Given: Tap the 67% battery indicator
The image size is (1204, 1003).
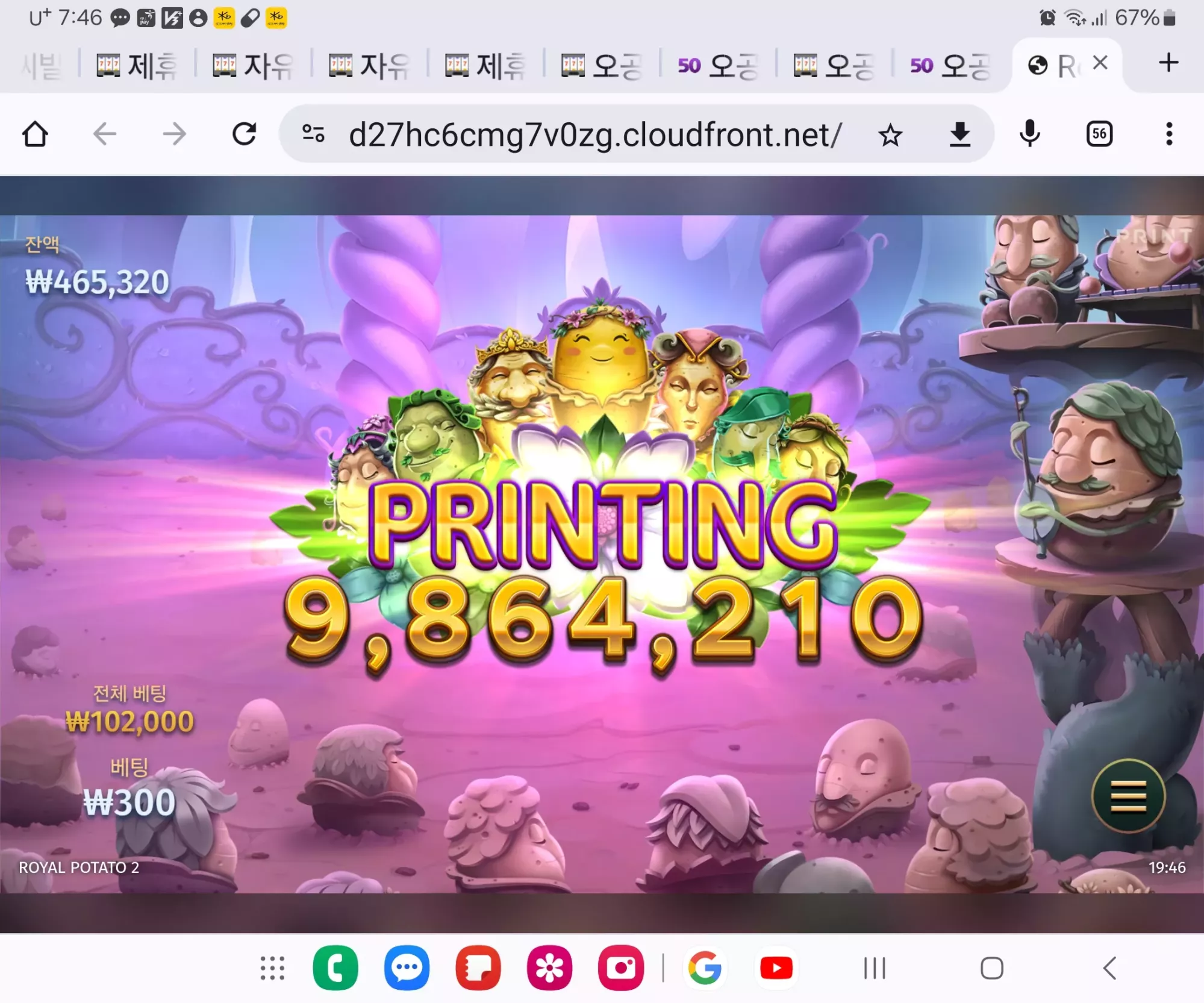Looking at the screenshot, I should point(1145,17).
